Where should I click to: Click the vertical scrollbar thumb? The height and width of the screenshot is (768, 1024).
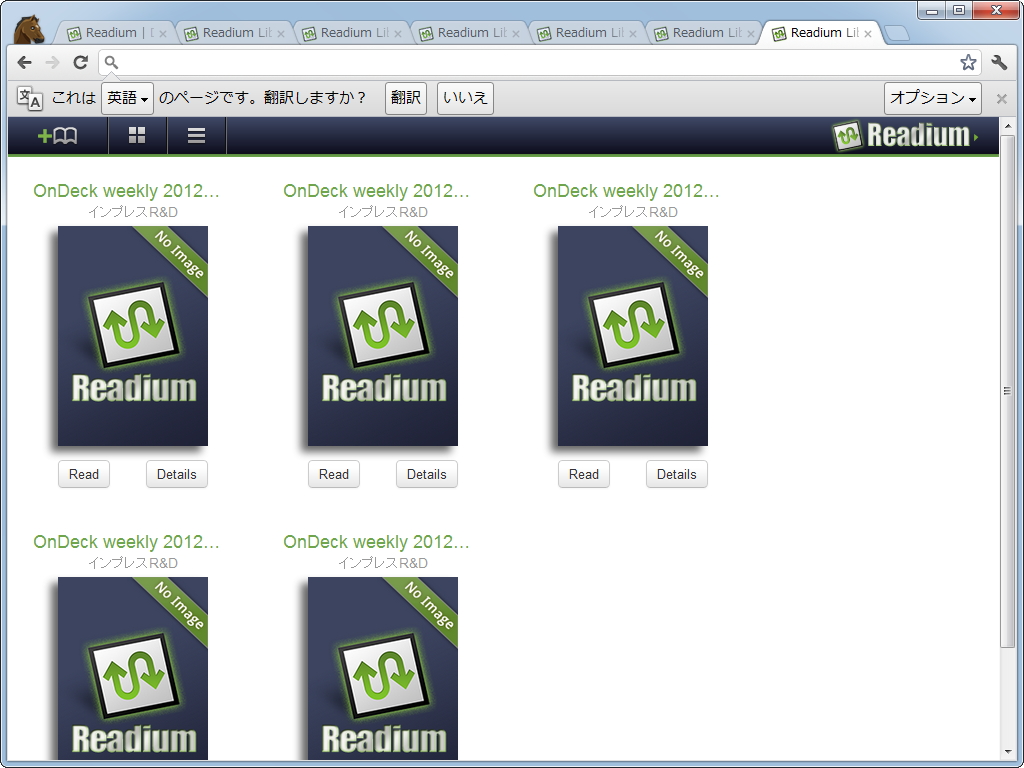[x=1007, y=391]
